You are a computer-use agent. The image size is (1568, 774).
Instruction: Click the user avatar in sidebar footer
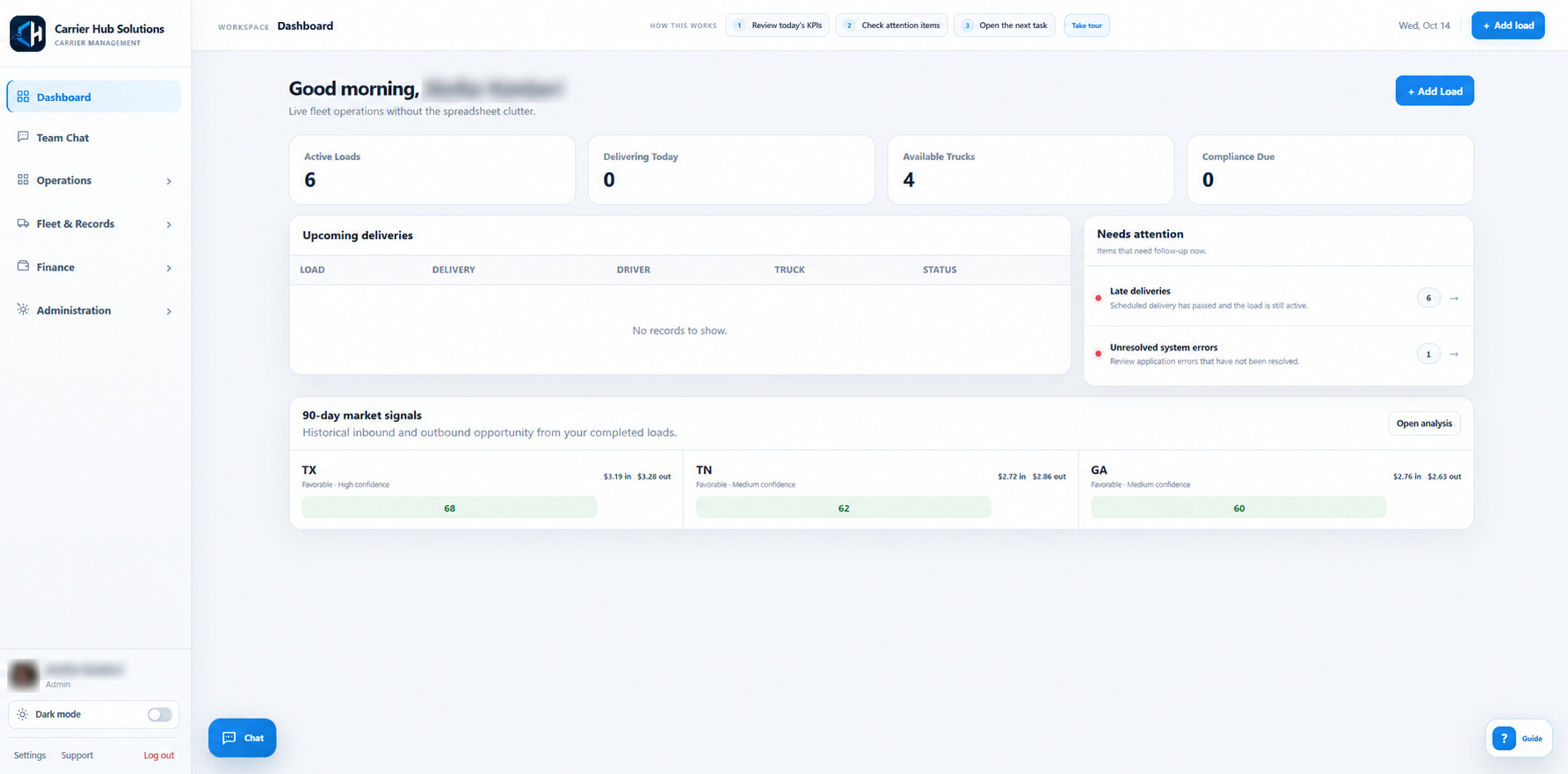point(24,675)
